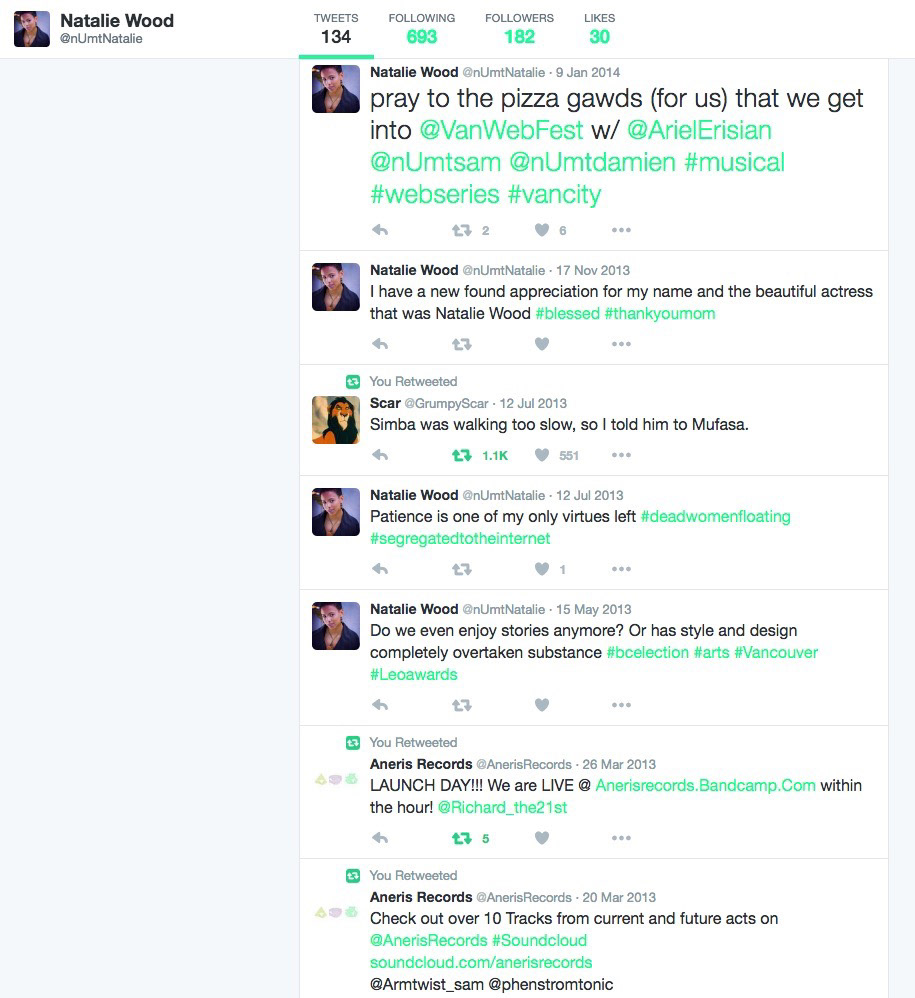915x998 pixels.
Task: Reply to the Aneris Records launch tweet
Action: point(380,838)
